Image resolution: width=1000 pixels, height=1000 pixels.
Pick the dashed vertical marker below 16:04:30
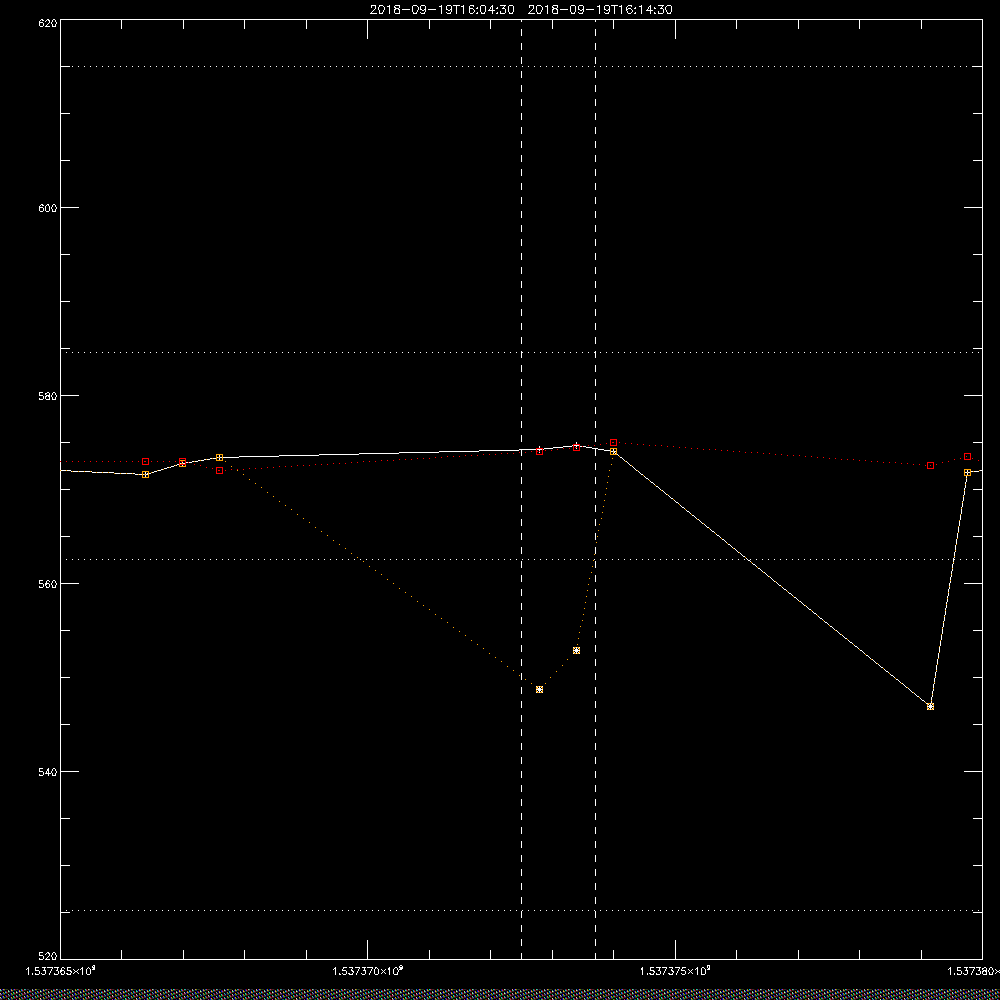point(522,489)
